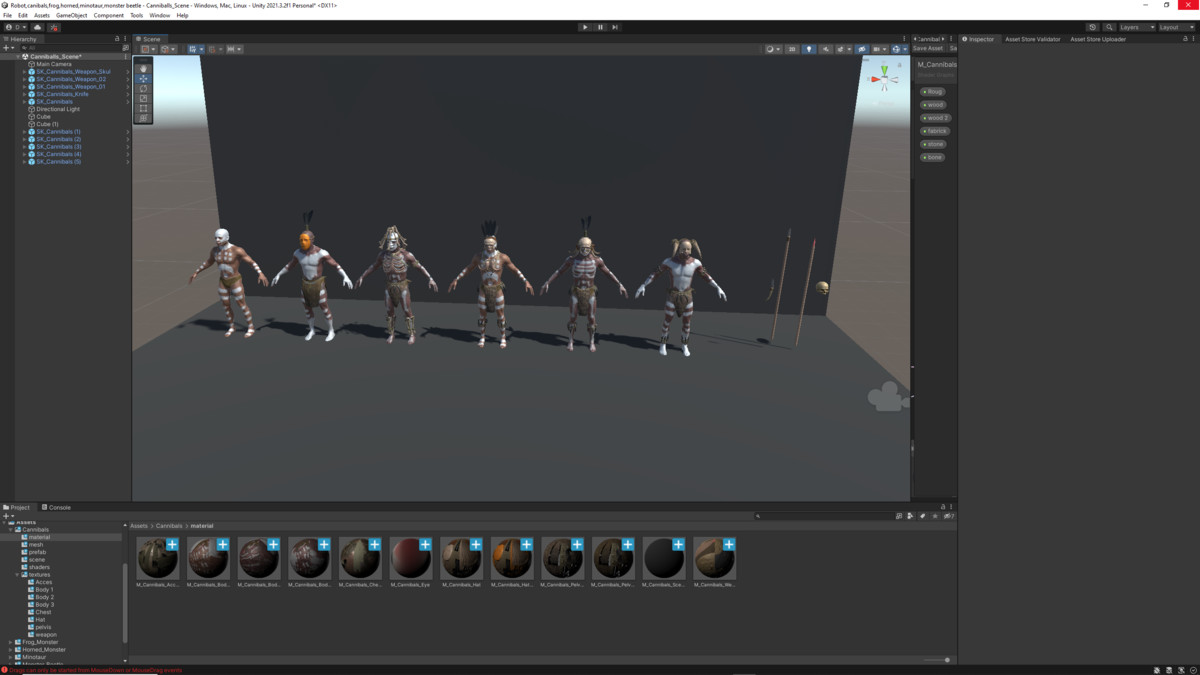Select Main Camera in Hierarchy

(x=54, y=64)
